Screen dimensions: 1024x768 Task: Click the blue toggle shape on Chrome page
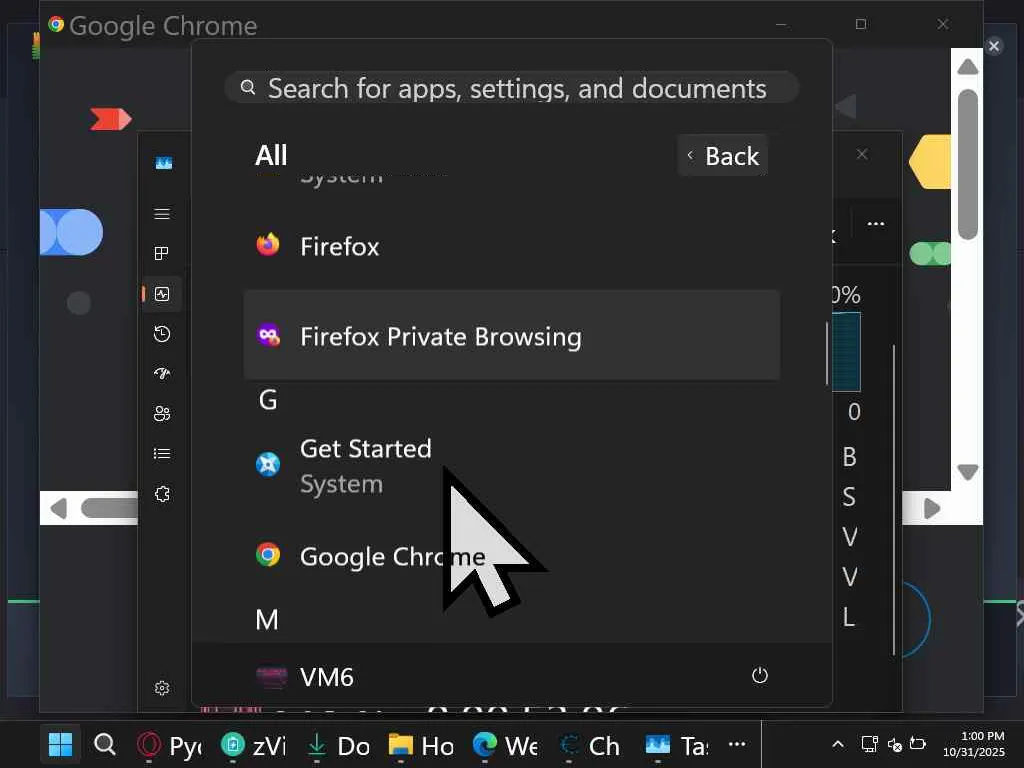pyautogui.click(x=71, y=232)
